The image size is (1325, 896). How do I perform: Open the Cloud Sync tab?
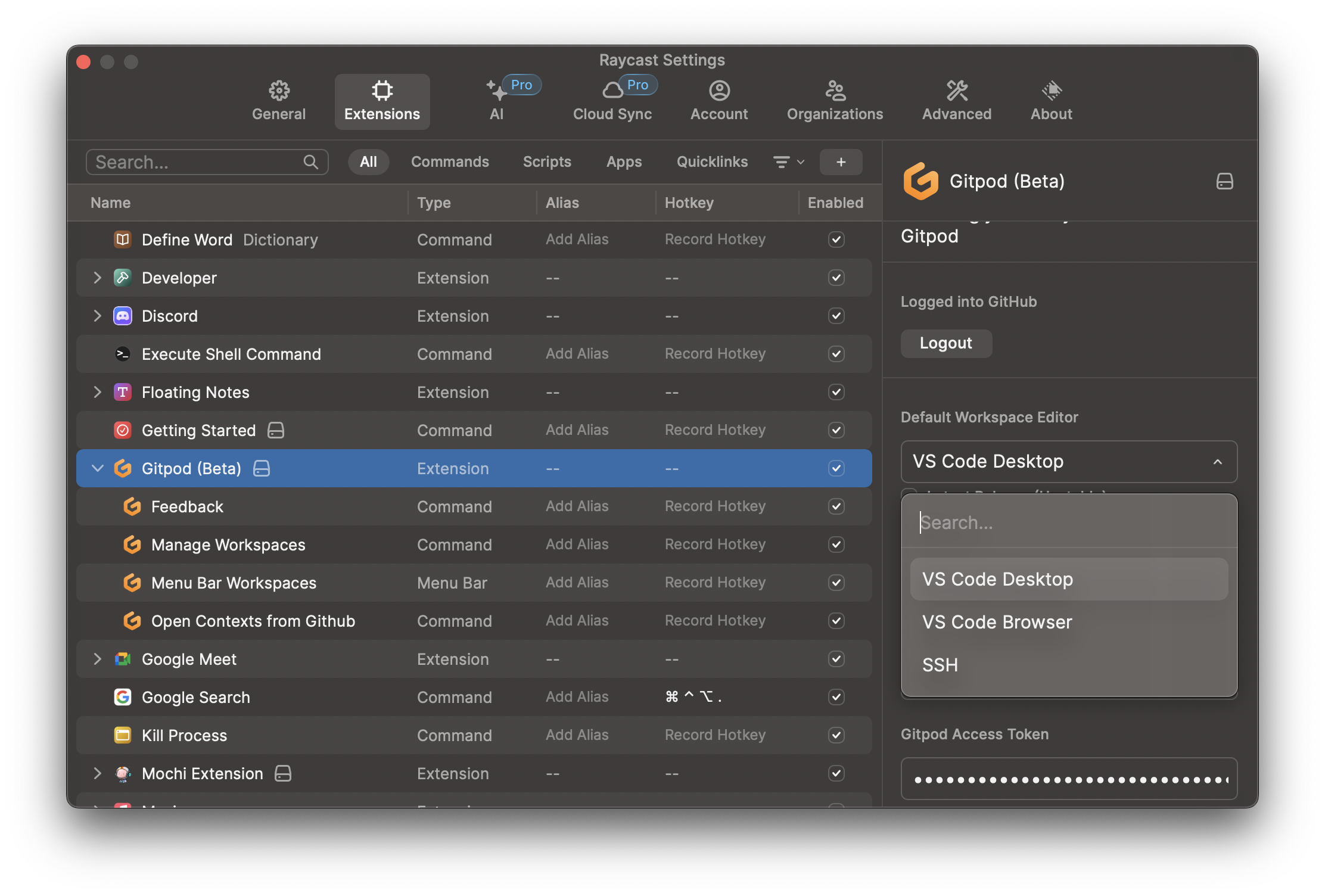pos(612,101)
